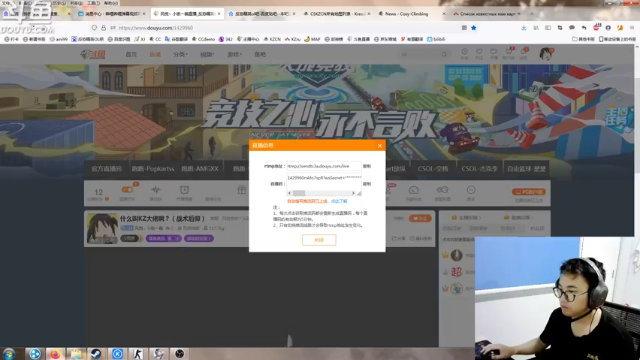
Task: Open the file explorer folder from taskbar
Action: click(76, 354)
